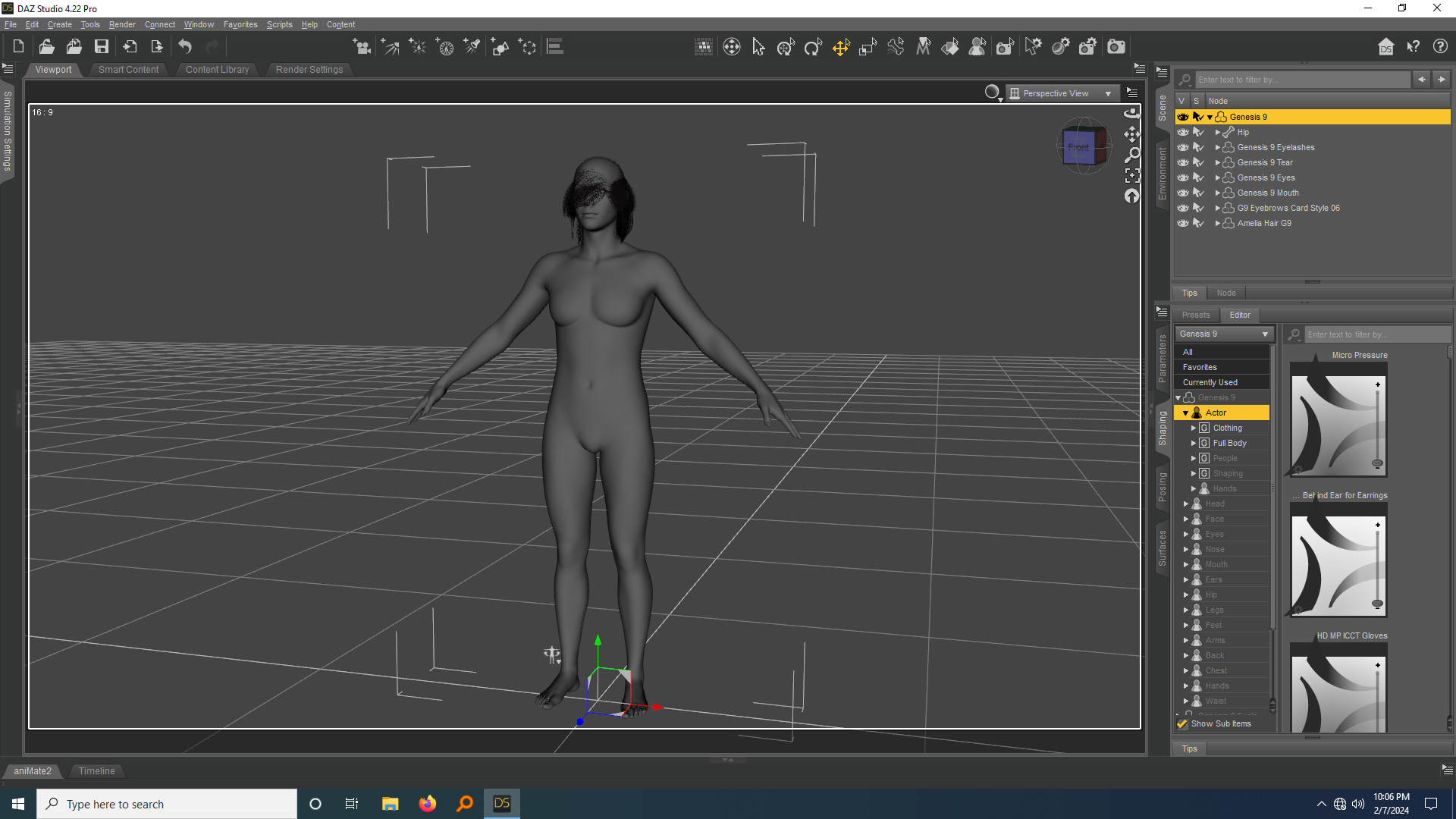
Task: Click the Scene filter text field
Action: tap(1301, 80)
